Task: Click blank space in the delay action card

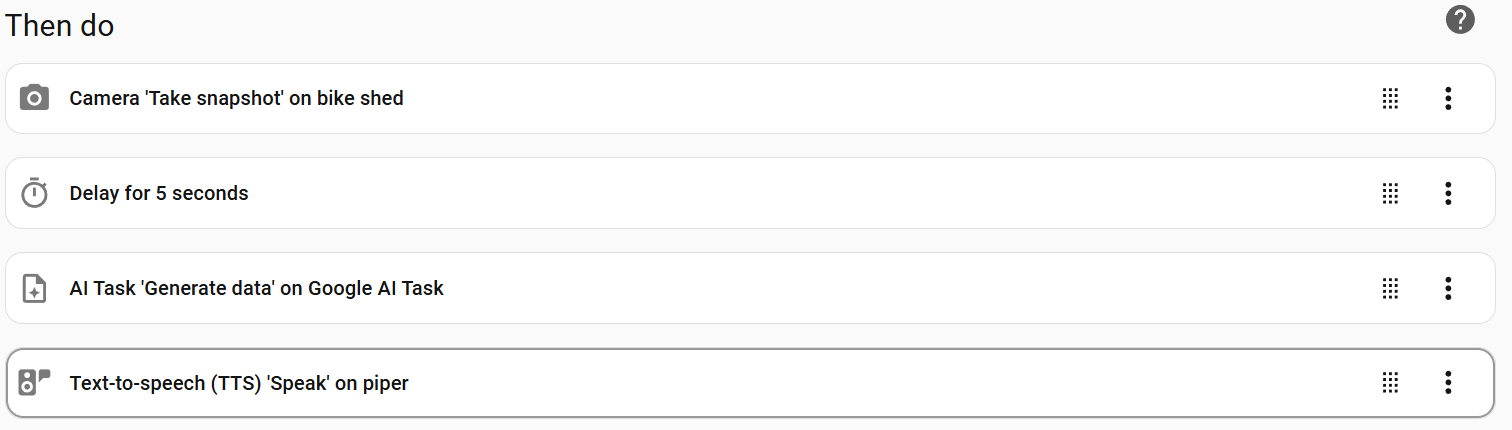Action: tap(800, 193)
